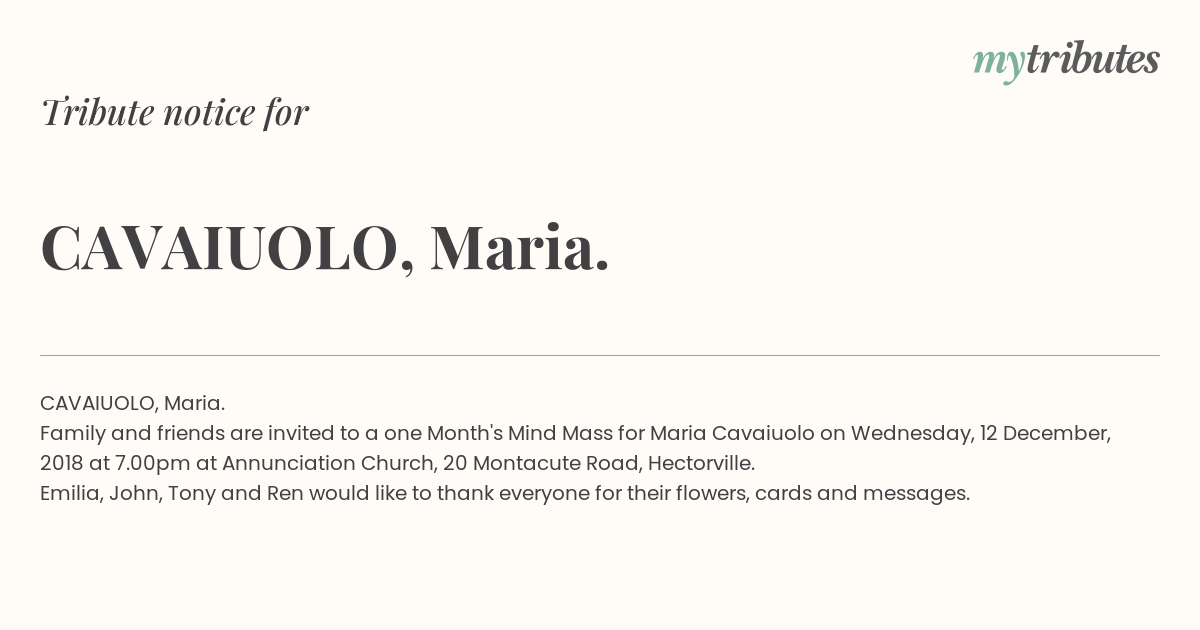Select the "Tribute notice for" heading
The width and height of the screenshot is (1200, 630).
(x=174, y=112)
